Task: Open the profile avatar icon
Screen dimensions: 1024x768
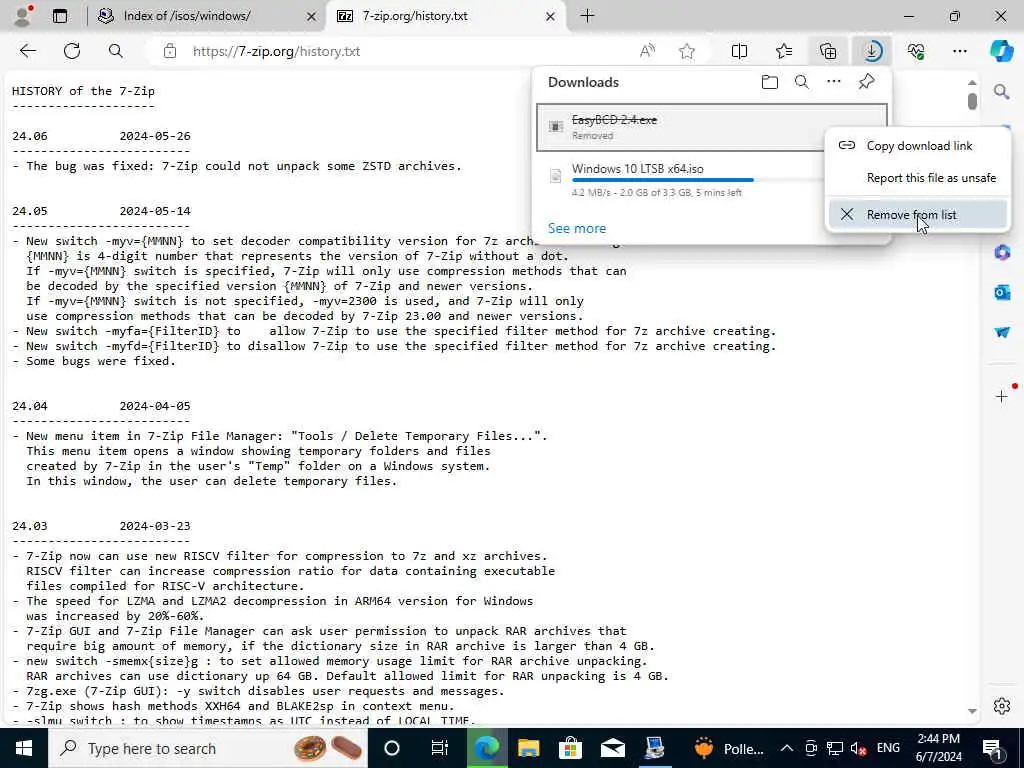Action: coord(23,16)
